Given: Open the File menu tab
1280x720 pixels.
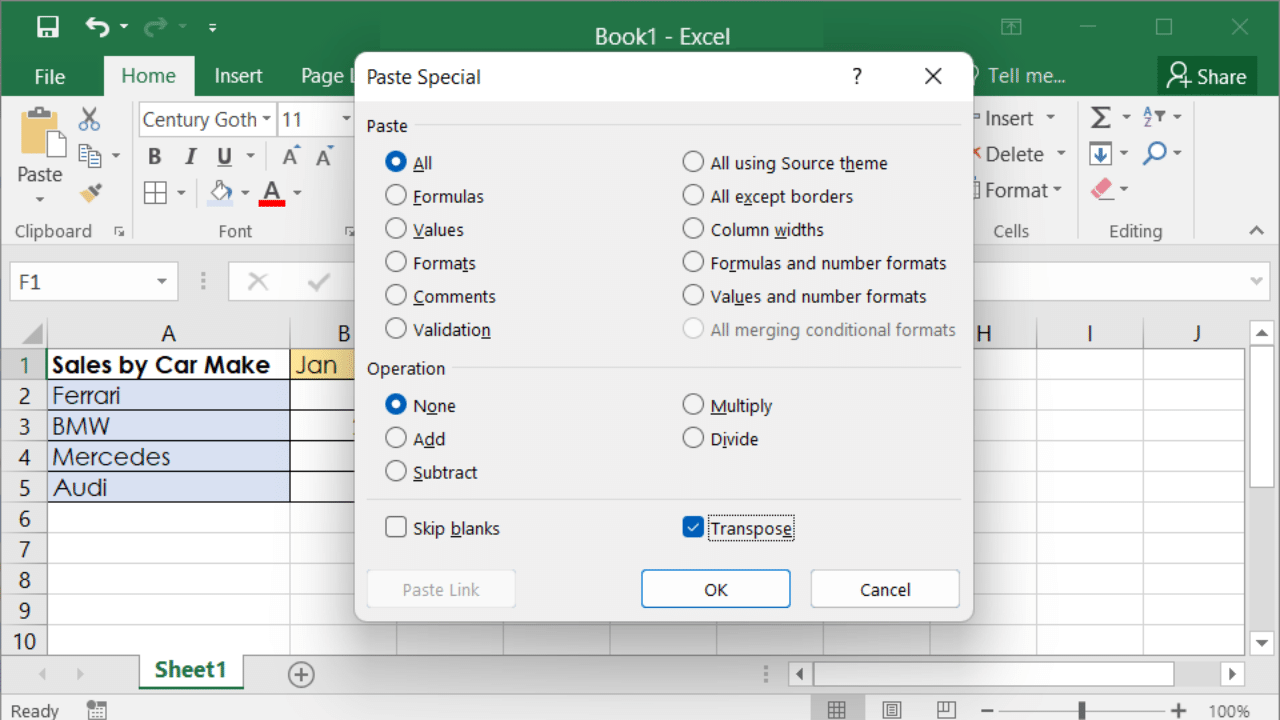Looking at the screenshot, I should pos(50,76).
